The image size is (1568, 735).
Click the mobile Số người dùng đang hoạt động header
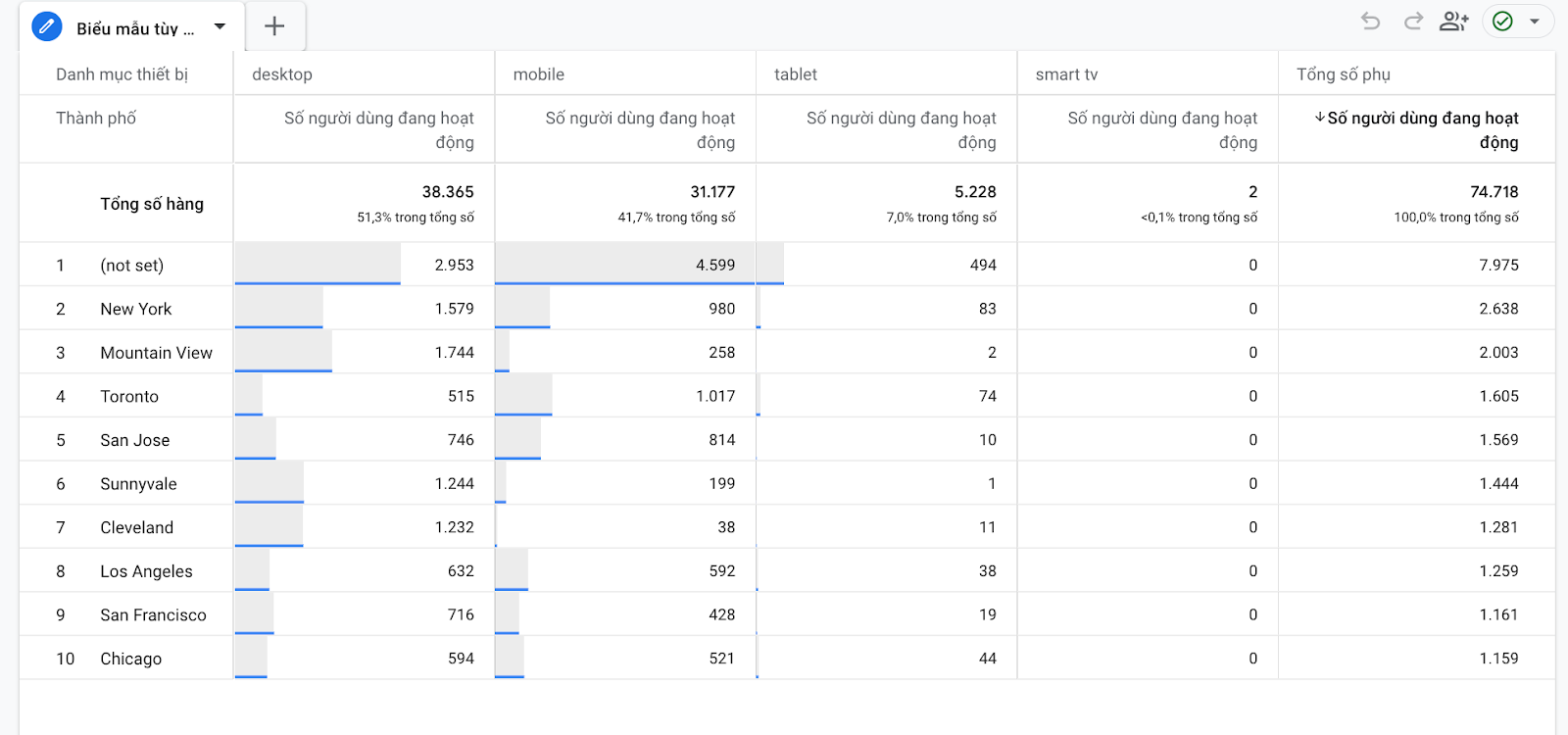(640, 129)
